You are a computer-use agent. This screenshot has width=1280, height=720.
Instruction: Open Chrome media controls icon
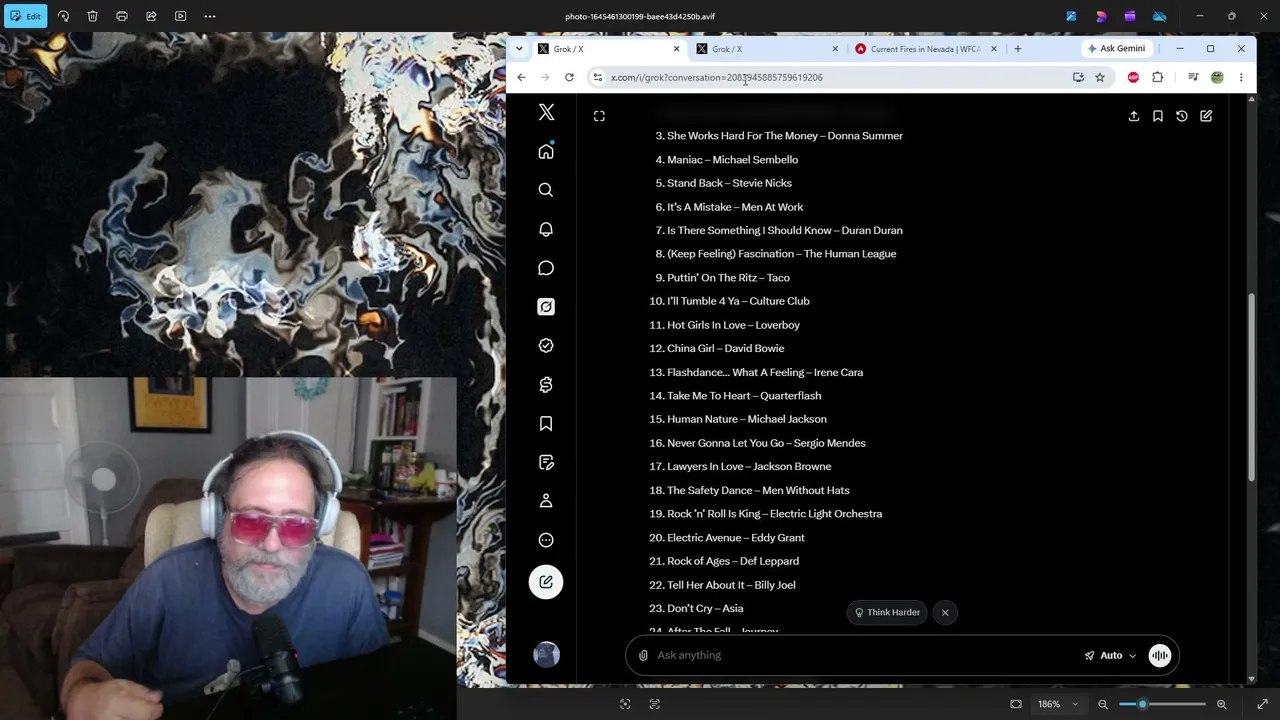coord(1193,77)
